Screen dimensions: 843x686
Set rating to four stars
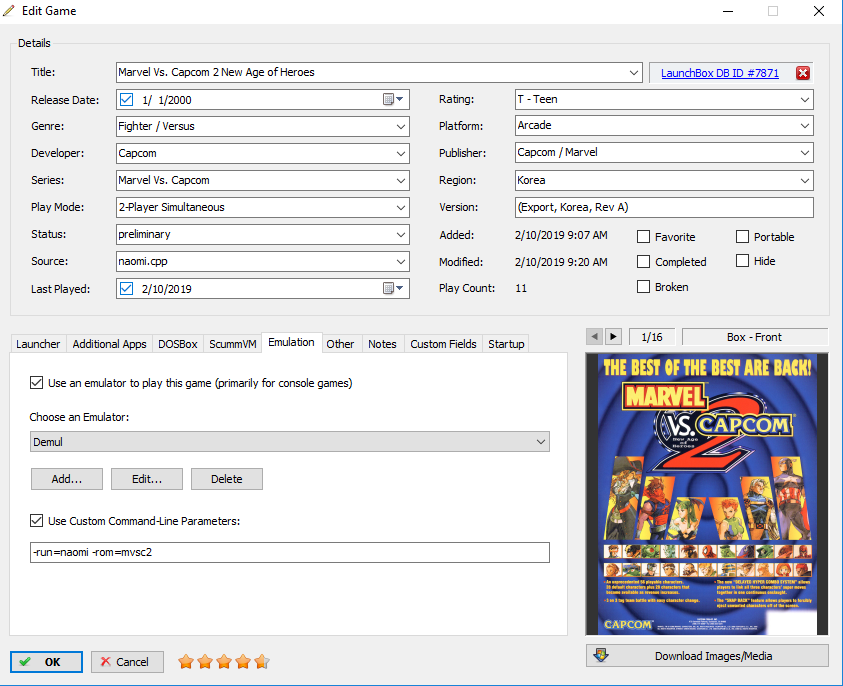(x=243, y=662)
